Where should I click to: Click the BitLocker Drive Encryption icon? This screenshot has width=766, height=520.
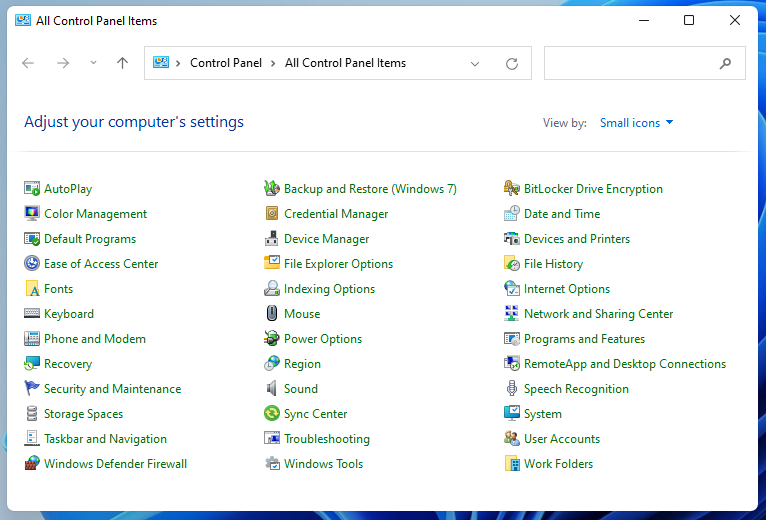(x=511, y=188)
